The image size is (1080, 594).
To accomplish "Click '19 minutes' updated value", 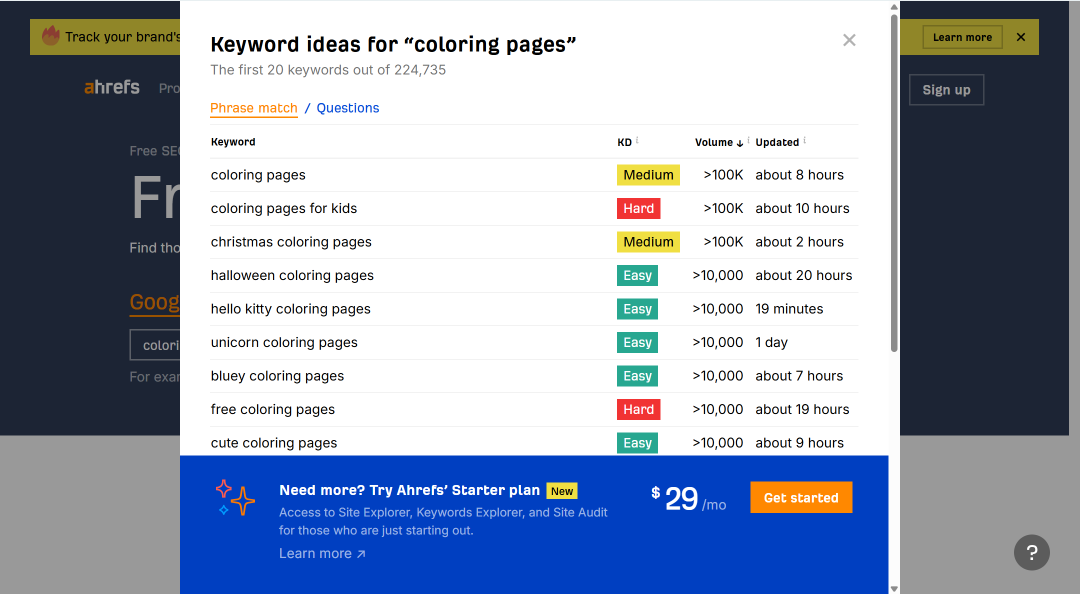I will pos(789,309).
